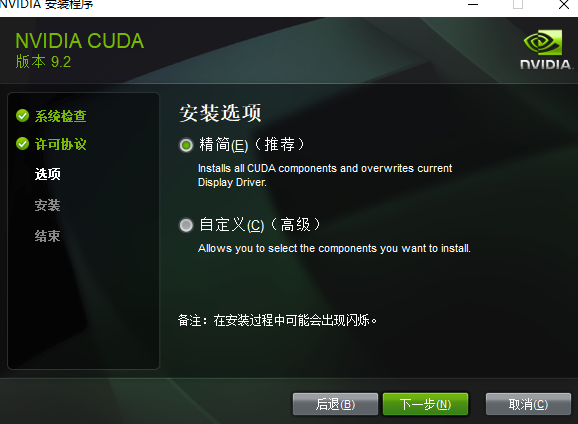Open the 系统检查 step in sidebar
The image size is (578, 424).
[60, 116]
